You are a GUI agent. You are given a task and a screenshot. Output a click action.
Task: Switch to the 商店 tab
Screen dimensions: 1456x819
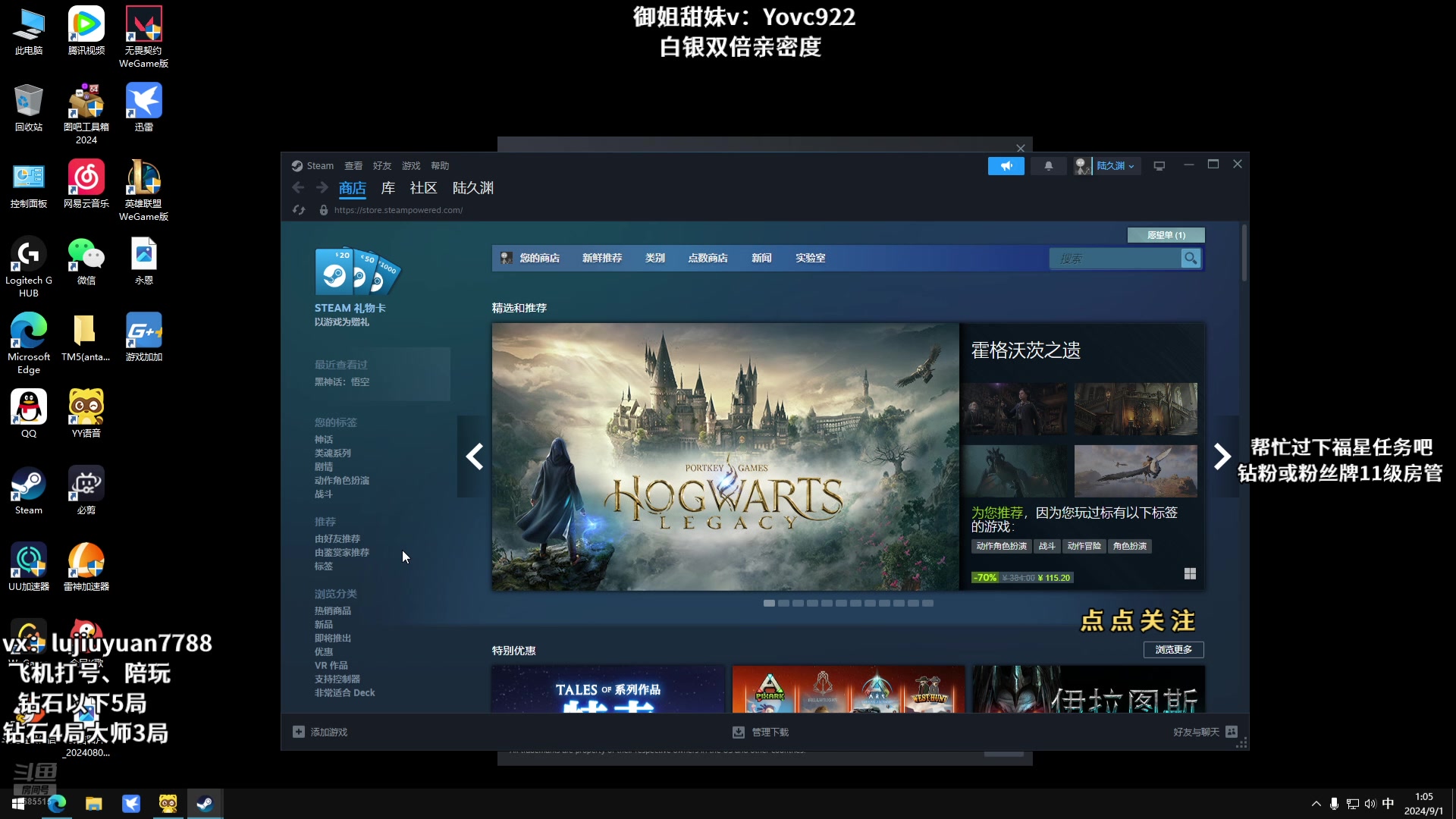[x=353, y=188]
